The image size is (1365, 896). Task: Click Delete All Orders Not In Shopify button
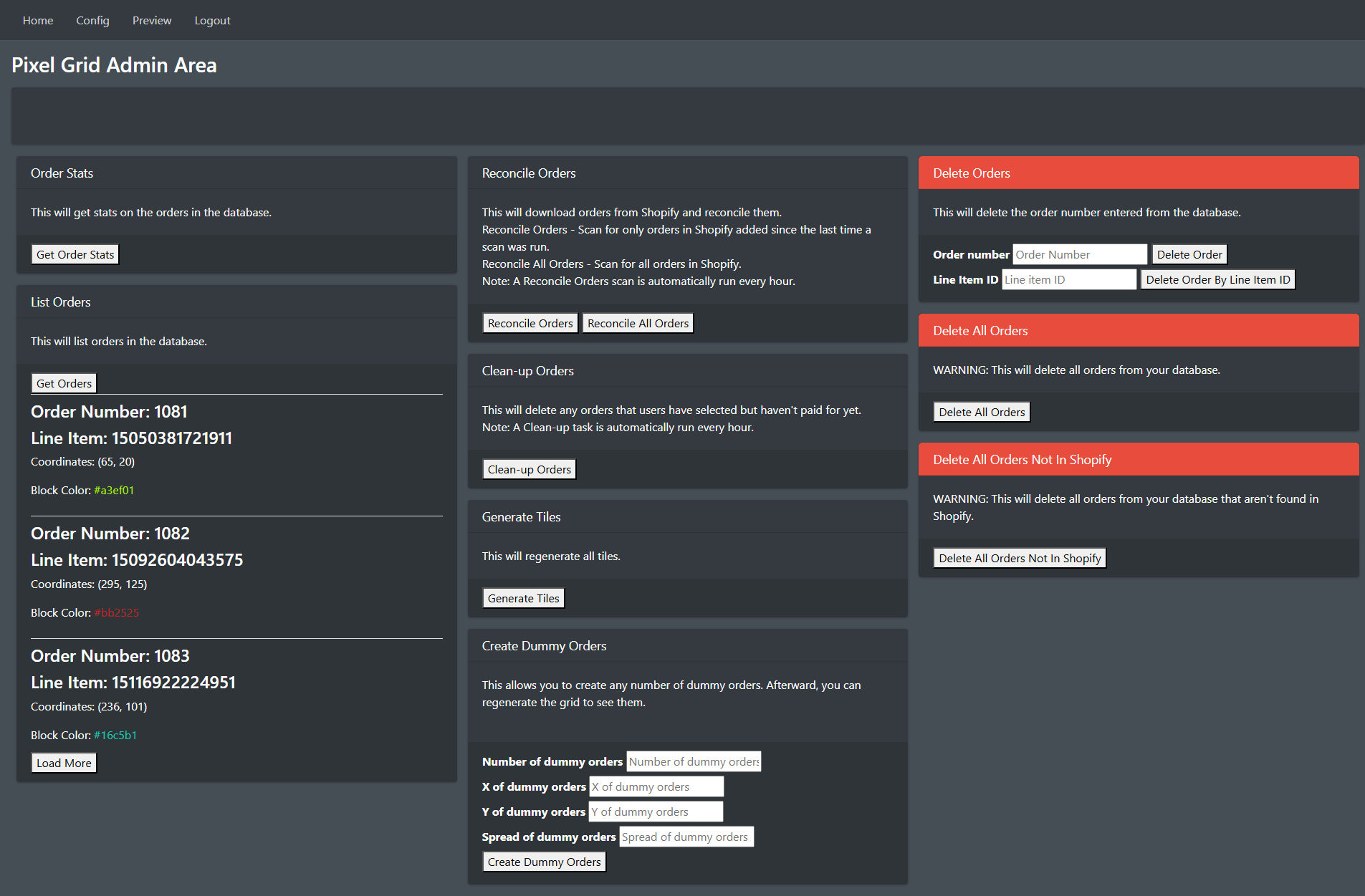[x=1020, y=558]
